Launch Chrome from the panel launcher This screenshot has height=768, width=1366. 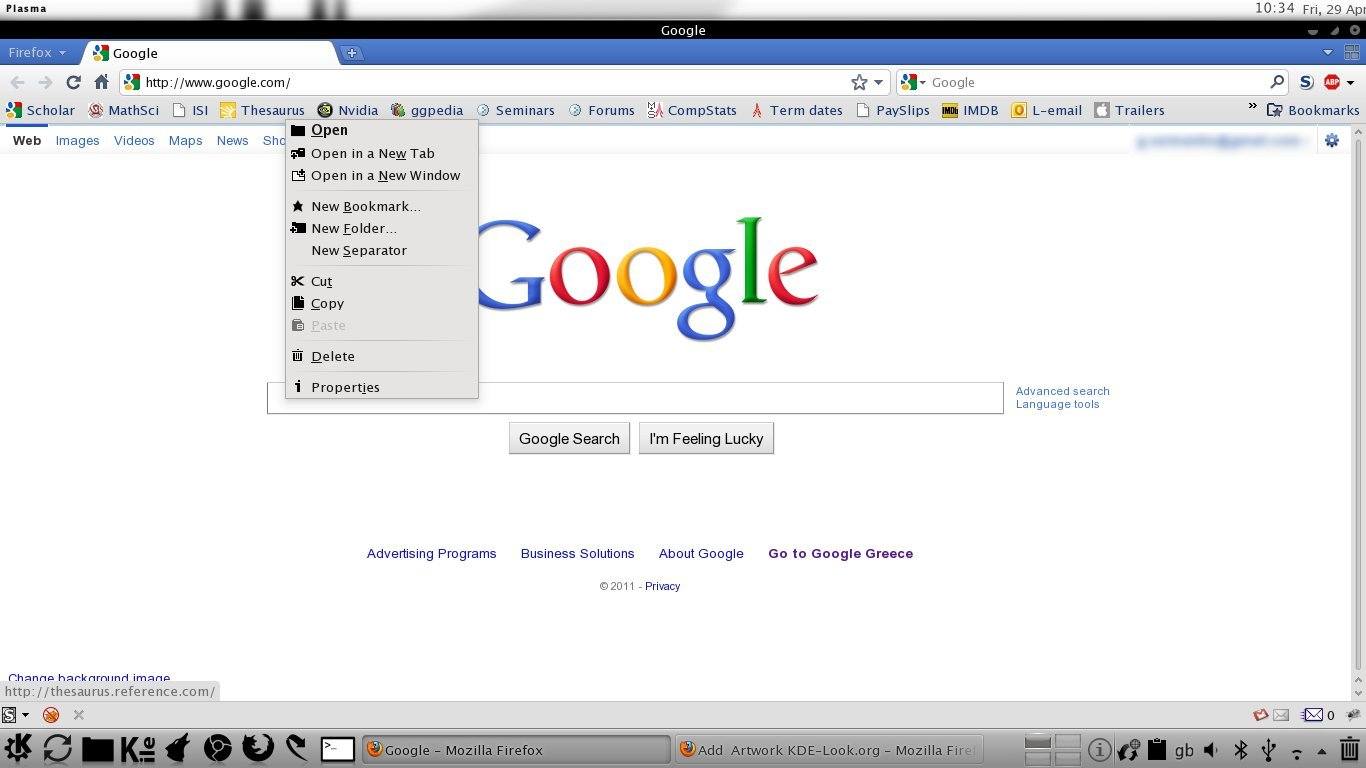(x=217, y=748)
